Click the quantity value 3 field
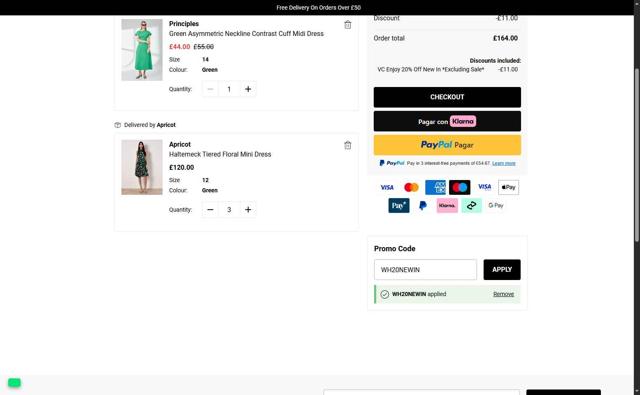This screenshot has width=640, height=395. pyautogui.click(x=229, y=209)
